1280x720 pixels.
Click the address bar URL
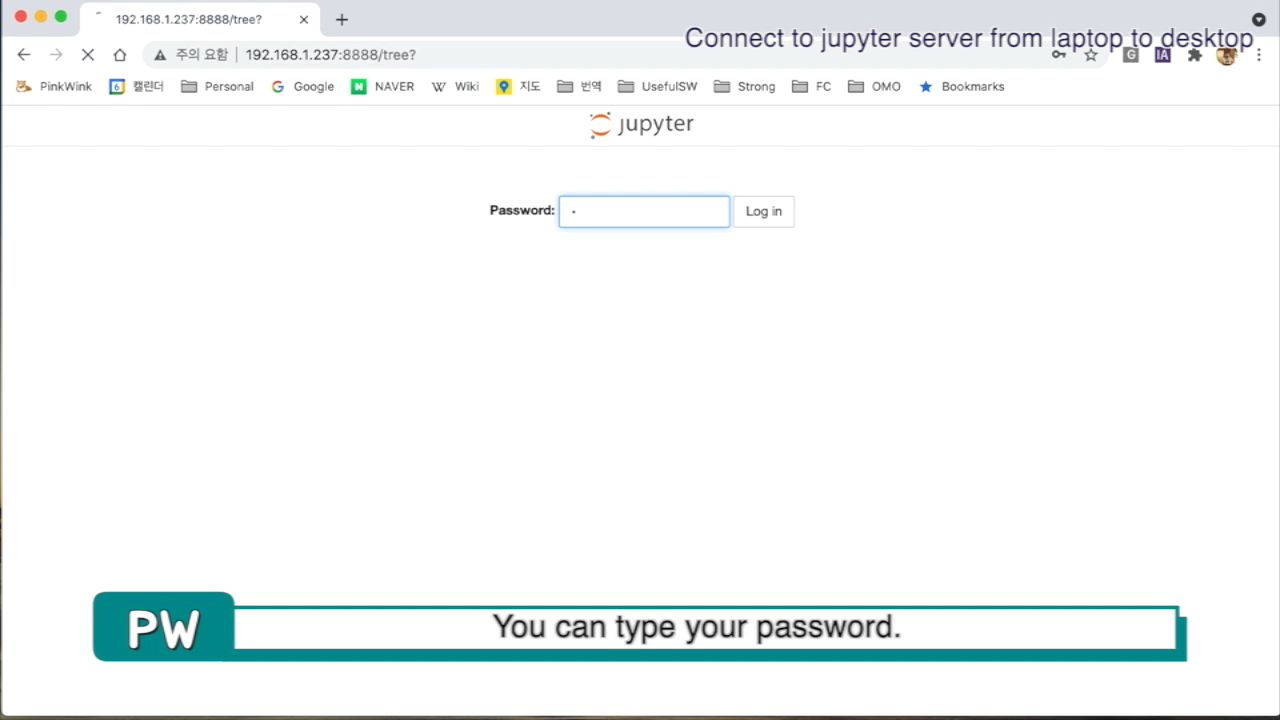point(330,55)
